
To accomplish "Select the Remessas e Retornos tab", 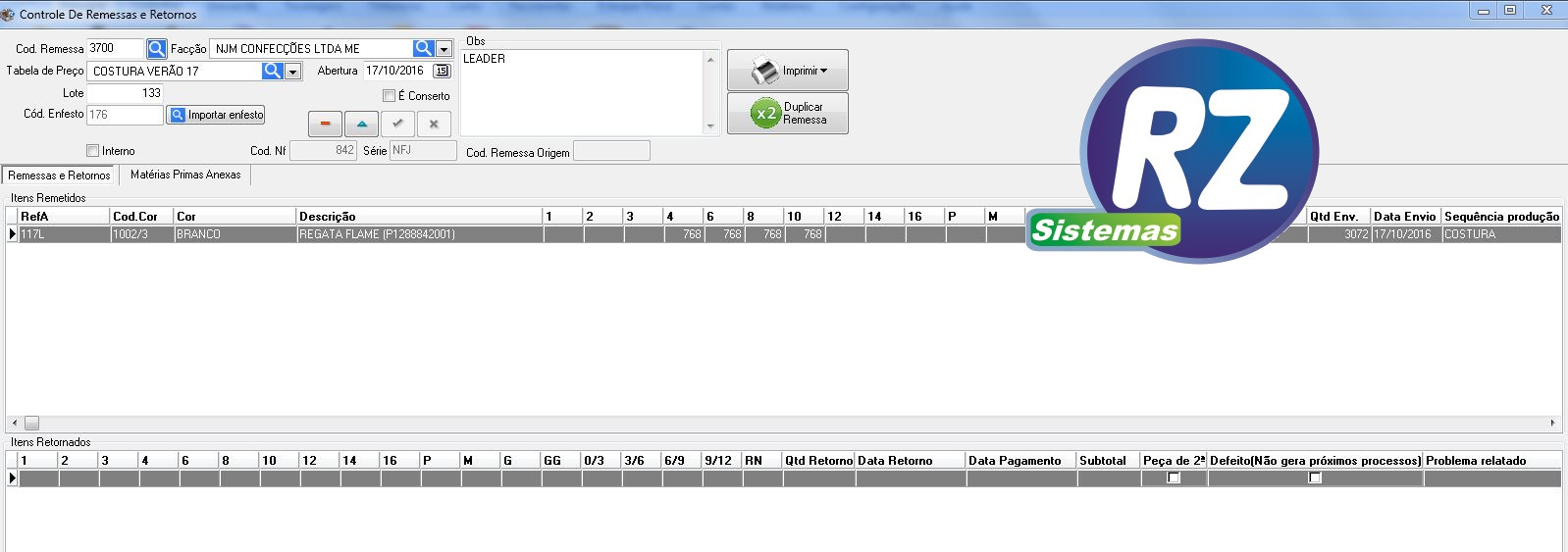I will pyautogui.click(x=59, y=176).
